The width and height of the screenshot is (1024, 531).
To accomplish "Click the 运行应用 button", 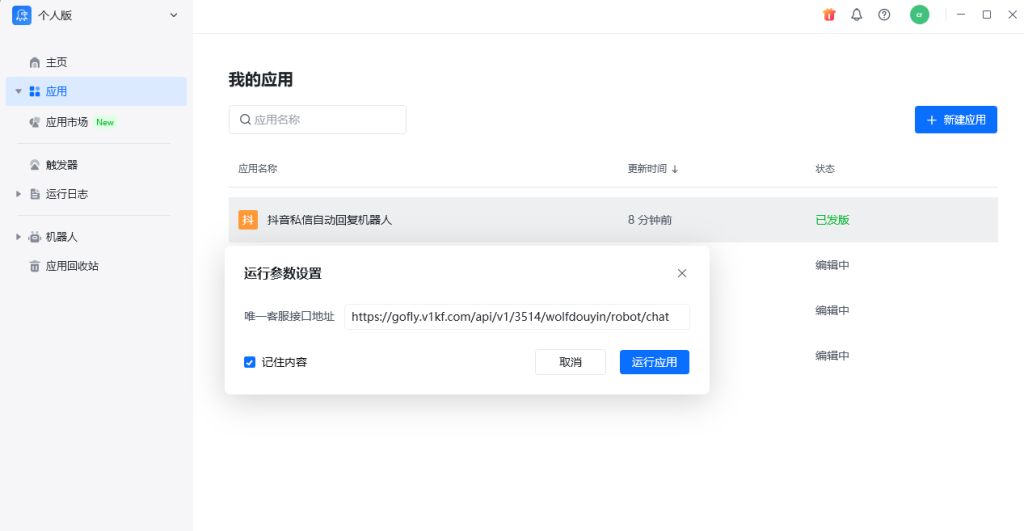I will pos(654,362).
